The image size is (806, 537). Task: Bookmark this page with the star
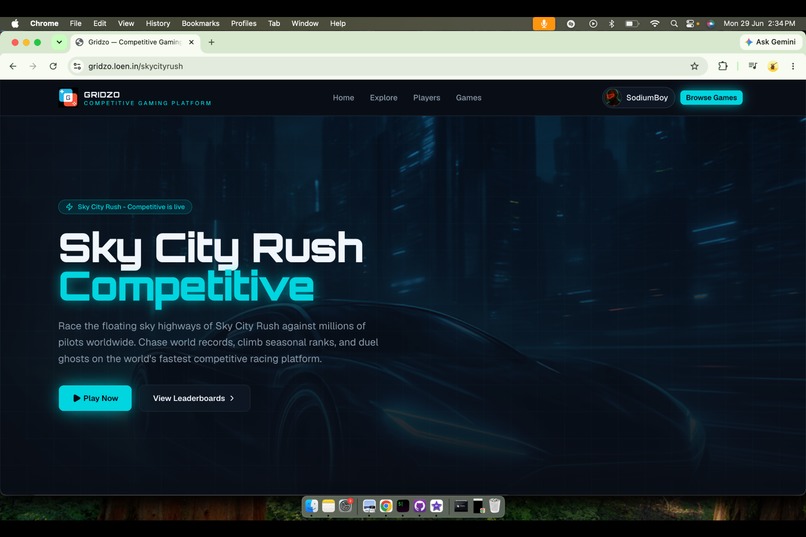click(x=694, y=66)
